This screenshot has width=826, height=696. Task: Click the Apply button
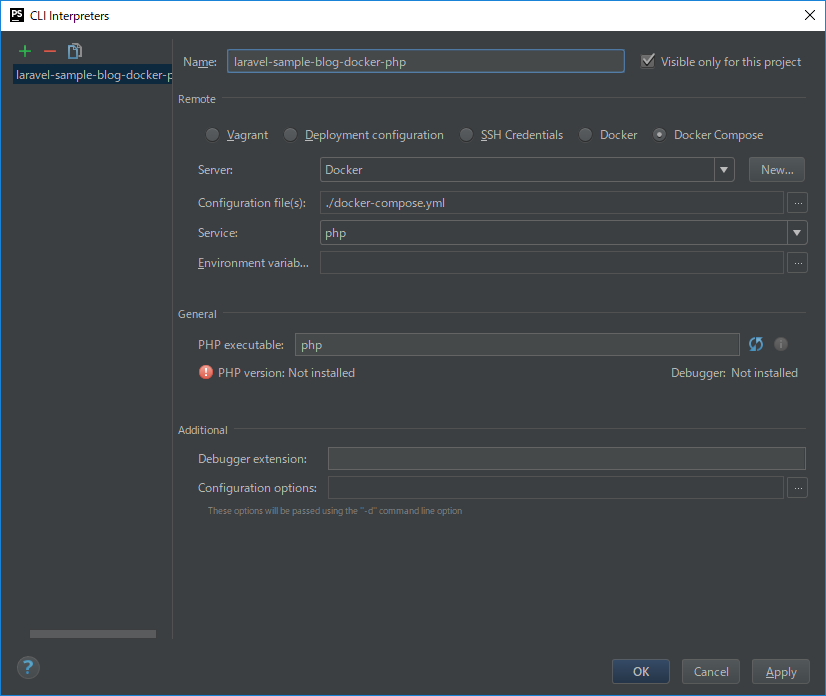(x=781, y=672)
